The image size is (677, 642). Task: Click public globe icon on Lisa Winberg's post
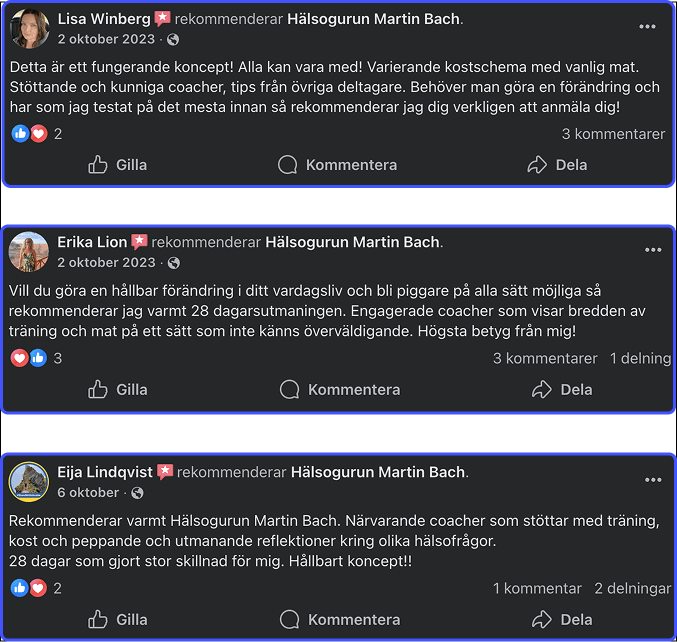coord(174,39)
